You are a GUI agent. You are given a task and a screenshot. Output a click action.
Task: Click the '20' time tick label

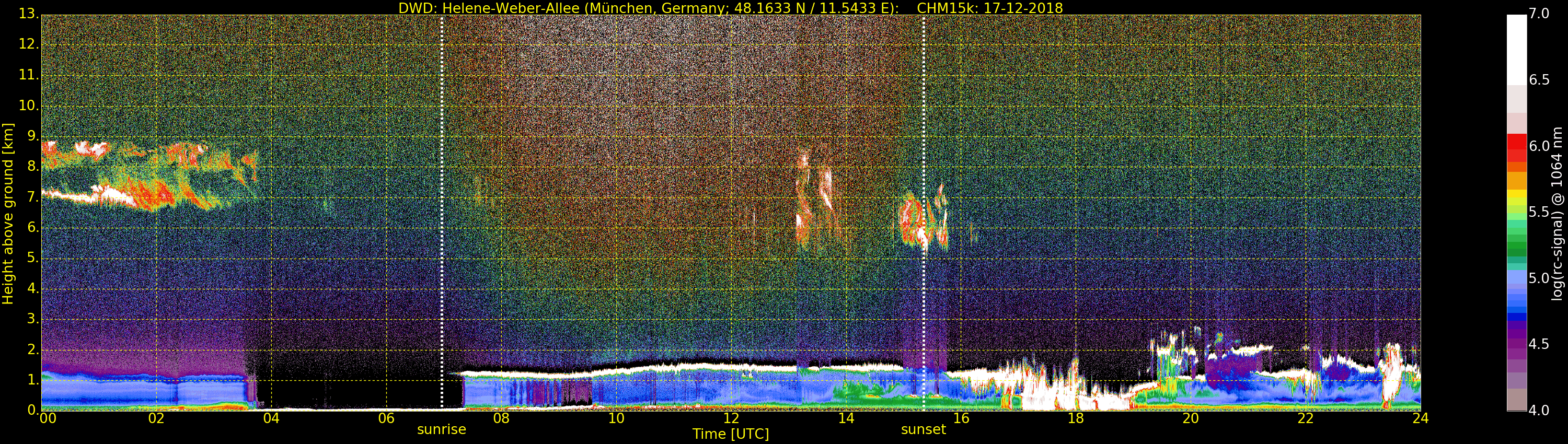click(1191, 418)
